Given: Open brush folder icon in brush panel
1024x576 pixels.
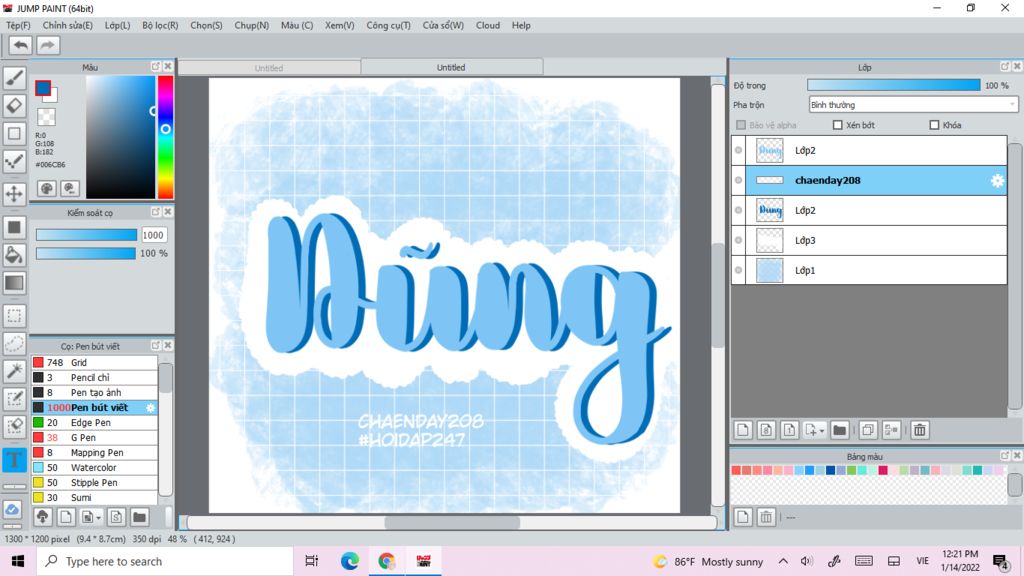Looking at the screenshot, I should point(139,517).
